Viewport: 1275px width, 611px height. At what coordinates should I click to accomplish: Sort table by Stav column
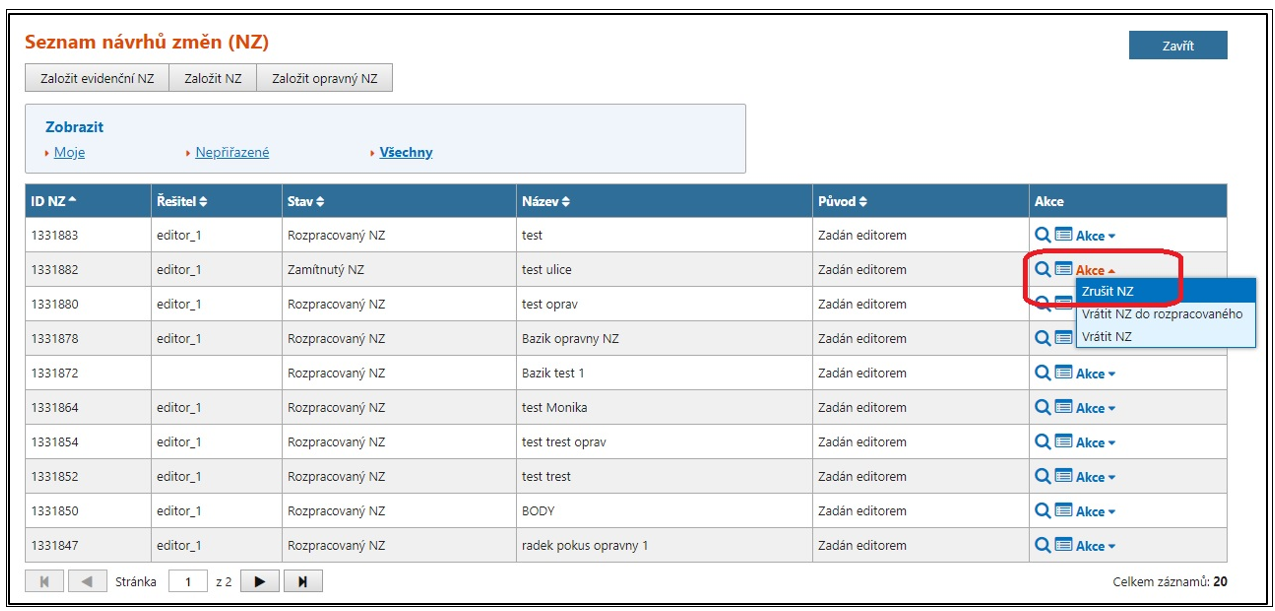304,202
